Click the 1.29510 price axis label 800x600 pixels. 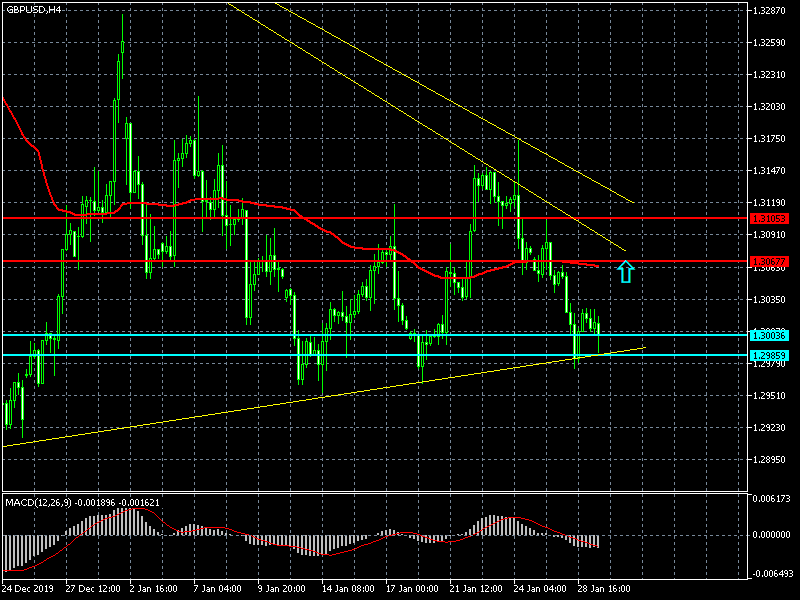[769, 395]
